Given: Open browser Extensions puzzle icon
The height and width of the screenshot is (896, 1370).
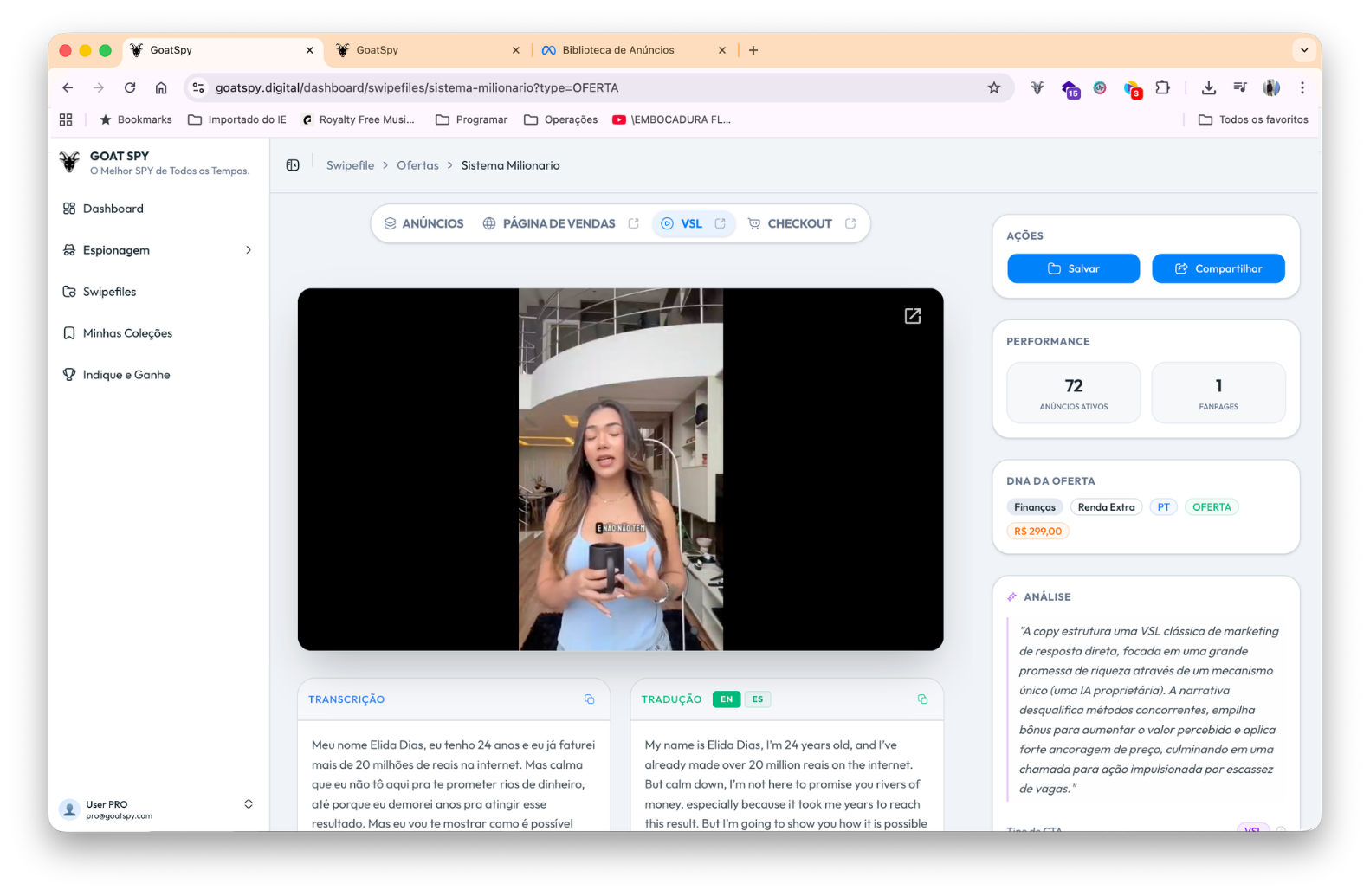Looking at the screenshot, I should pos(1162,87).
